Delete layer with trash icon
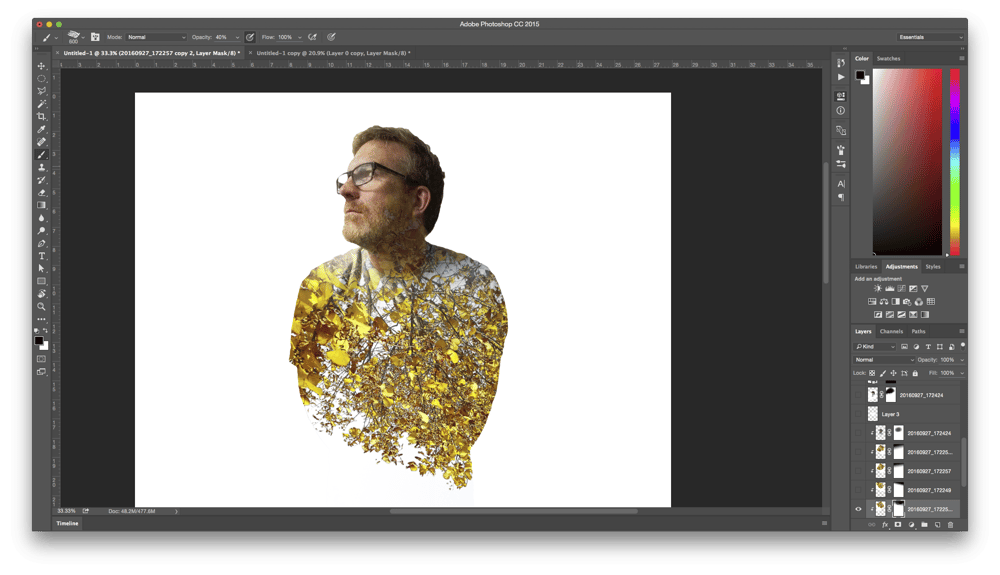Viewport: 1000px width, 575px height. click(x=950, y=525)
